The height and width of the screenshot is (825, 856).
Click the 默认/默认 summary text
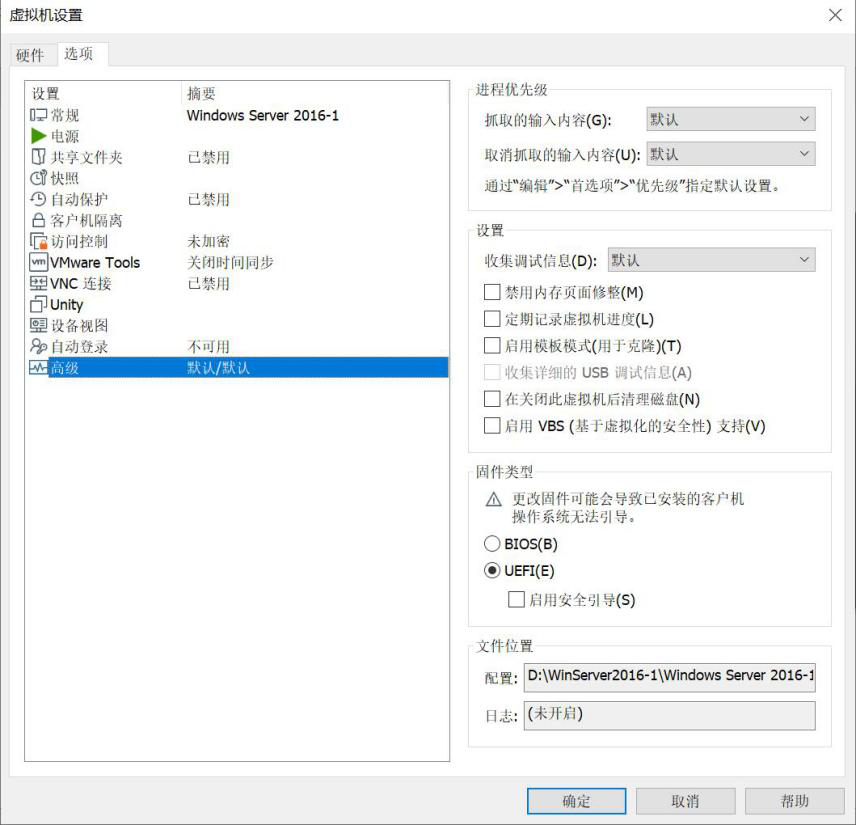pyautogui.click(x=218, y=367)
